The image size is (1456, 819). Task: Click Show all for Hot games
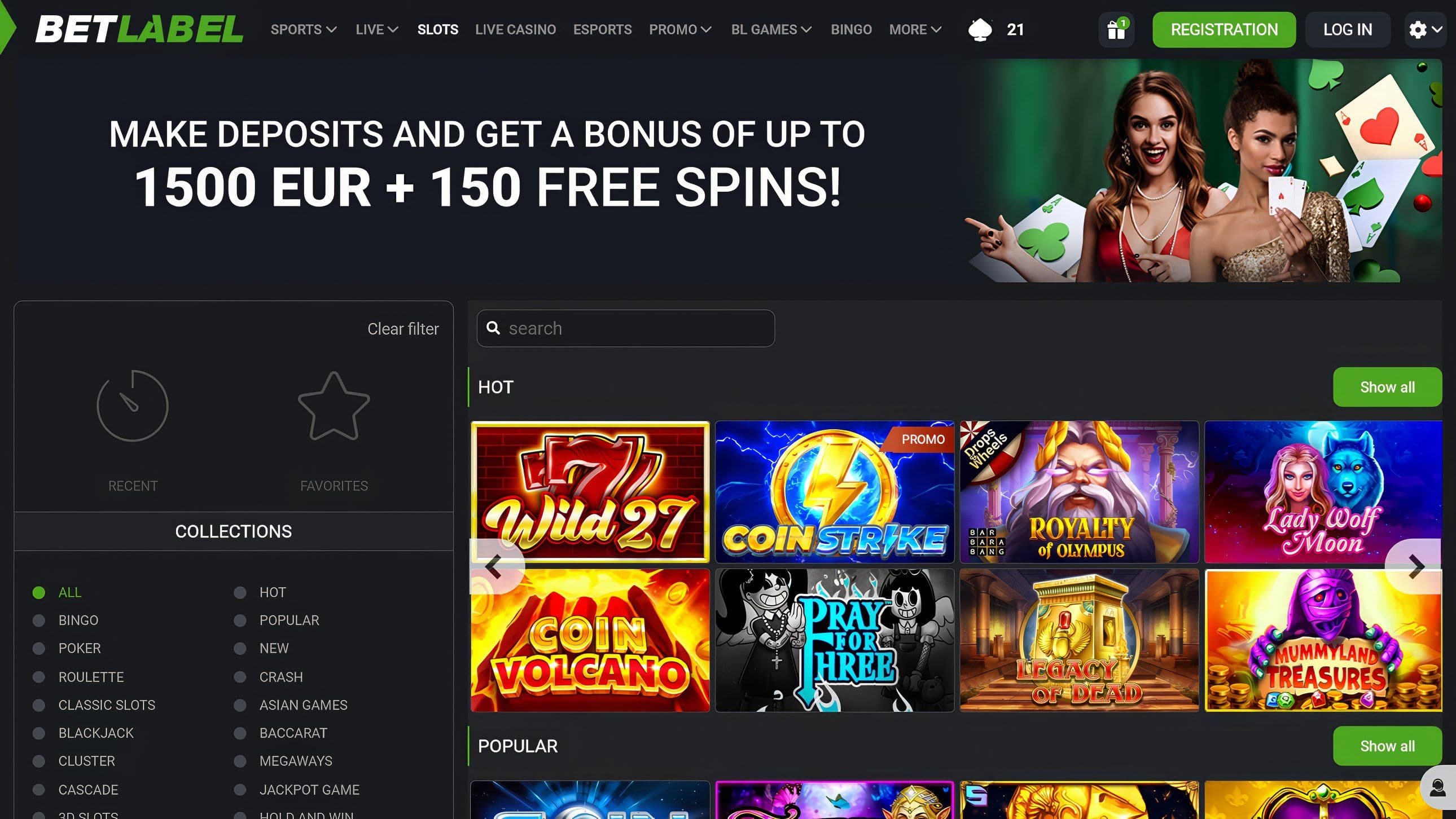point(1388,387)
